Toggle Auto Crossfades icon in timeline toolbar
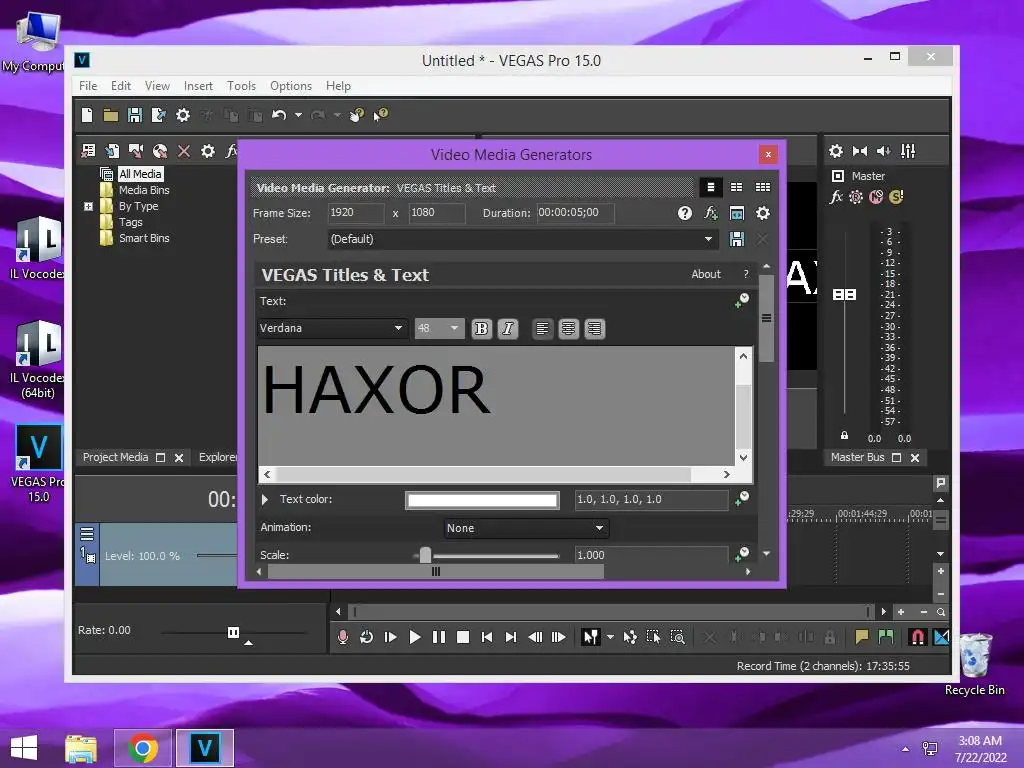This screenshot has height=768, width=1024. (941, 637)
